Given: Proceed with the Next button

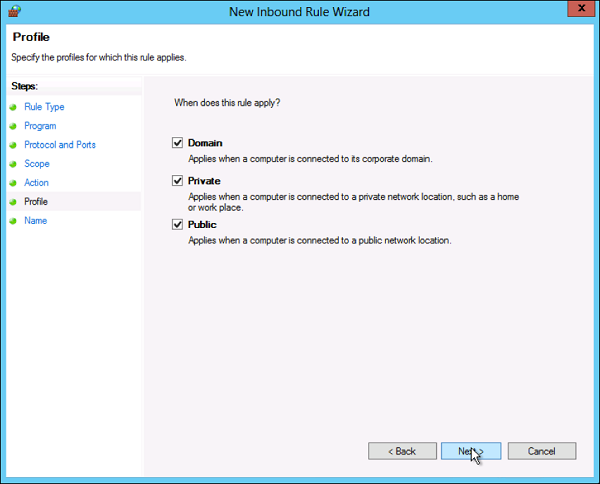Looking at the screenshot, I should [x=470, y=451].
